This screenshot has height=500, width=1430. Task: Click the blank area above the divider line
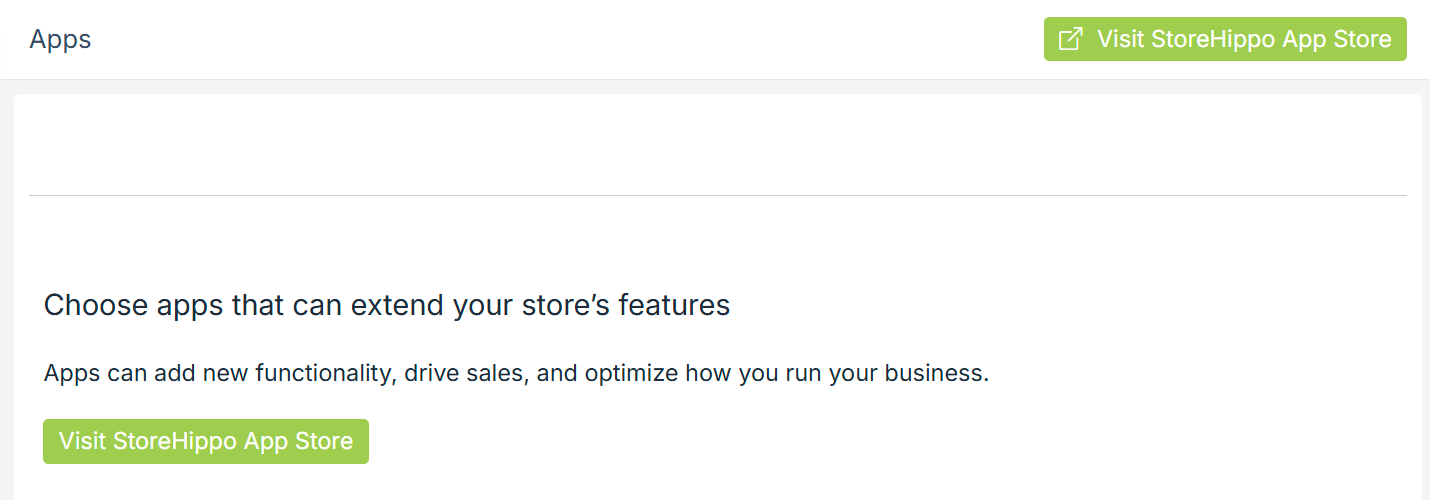click(717, 145)
